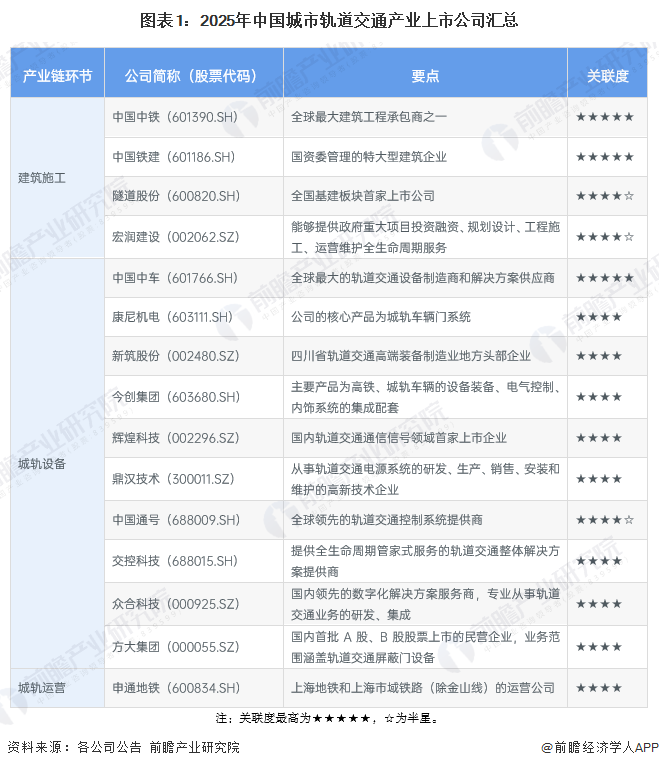Click the star rating for 宏润建设
Screen dimensions: 659x768
coord(604,237)
